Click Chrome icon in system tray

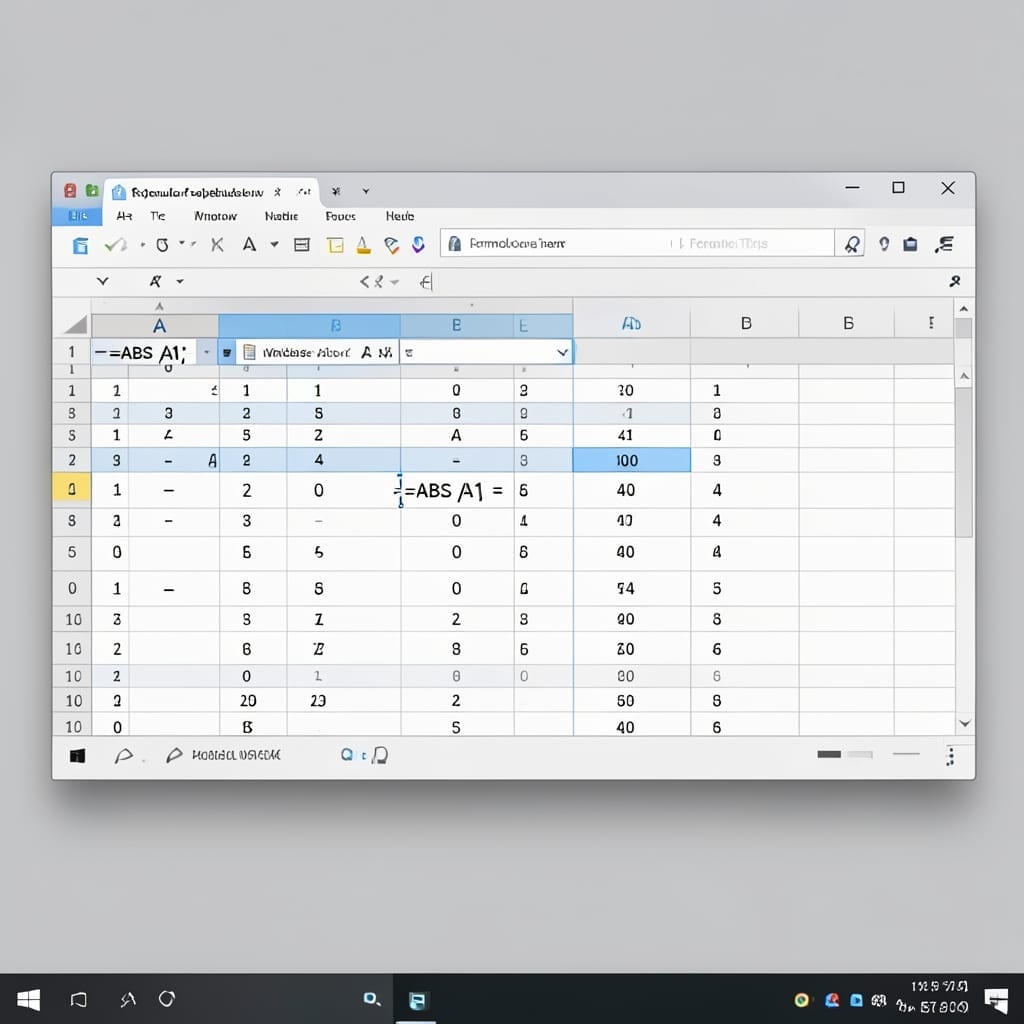coord(801,1000)
